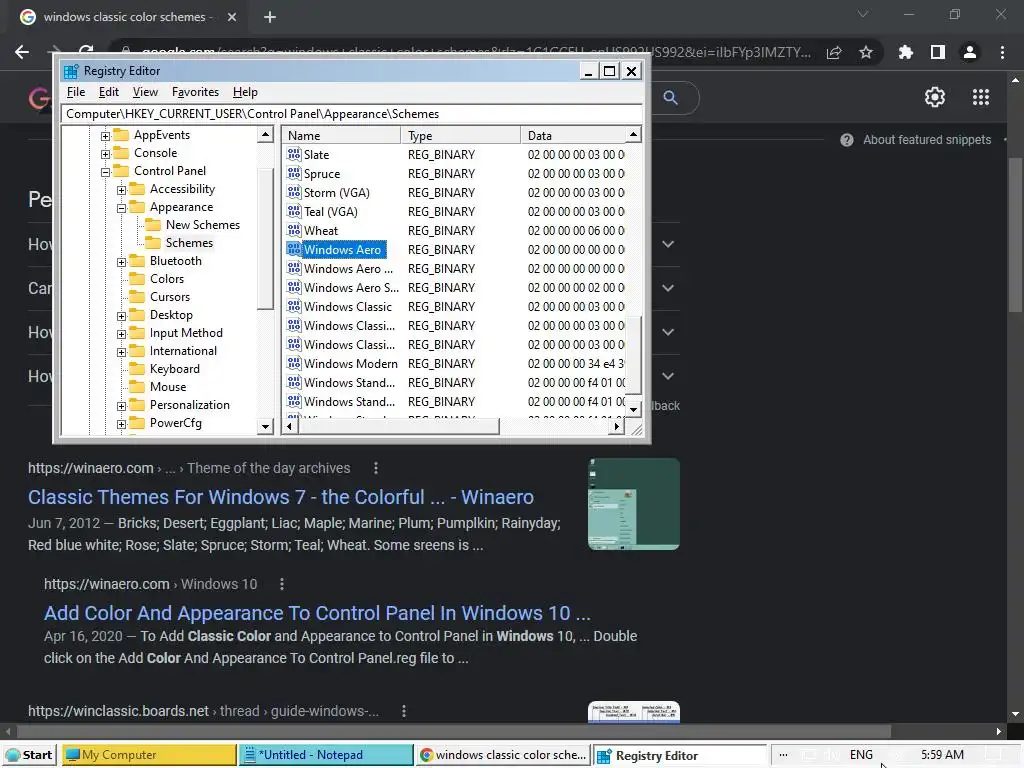The width and height of the screenshot is (1024, 768).
Task: Expand the International tree node
Action: (121, 352)
